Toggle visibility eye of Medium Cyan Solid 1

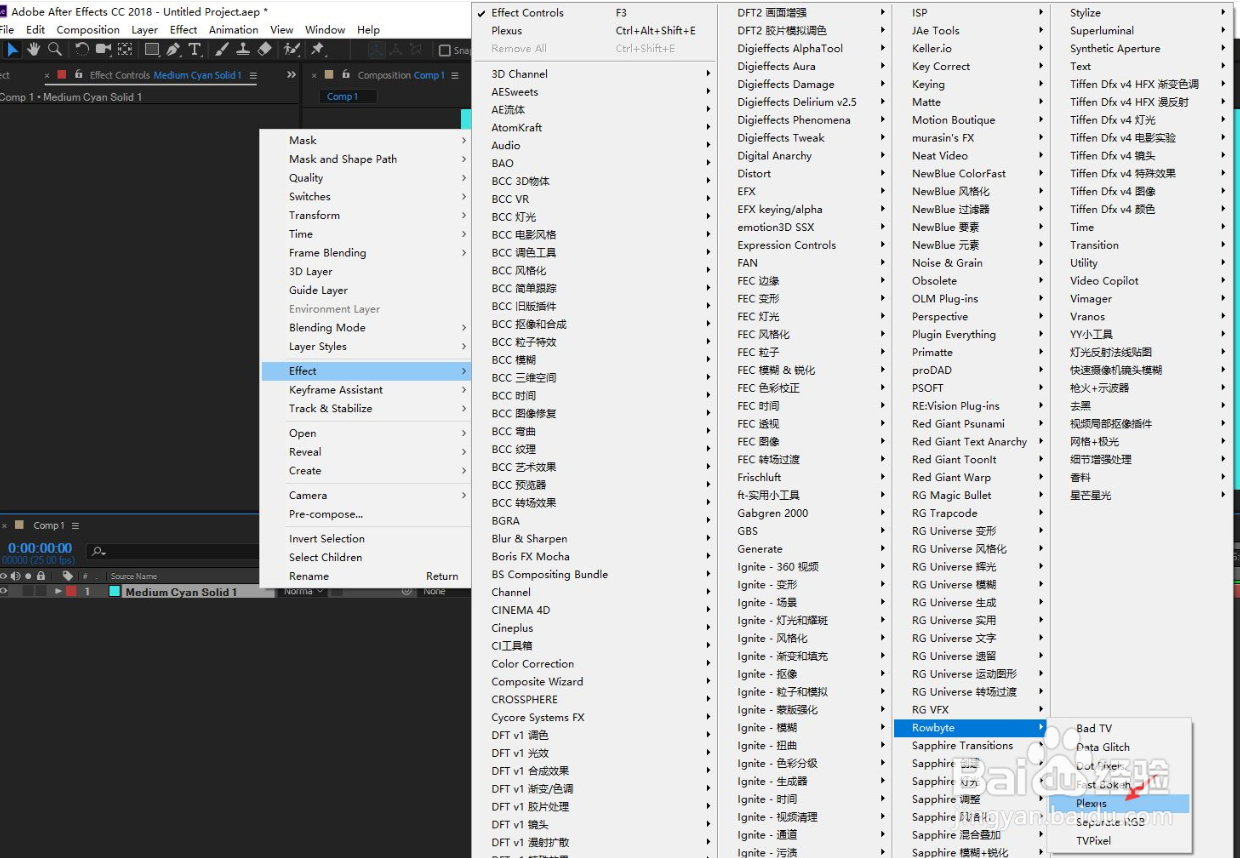[5, 592]
